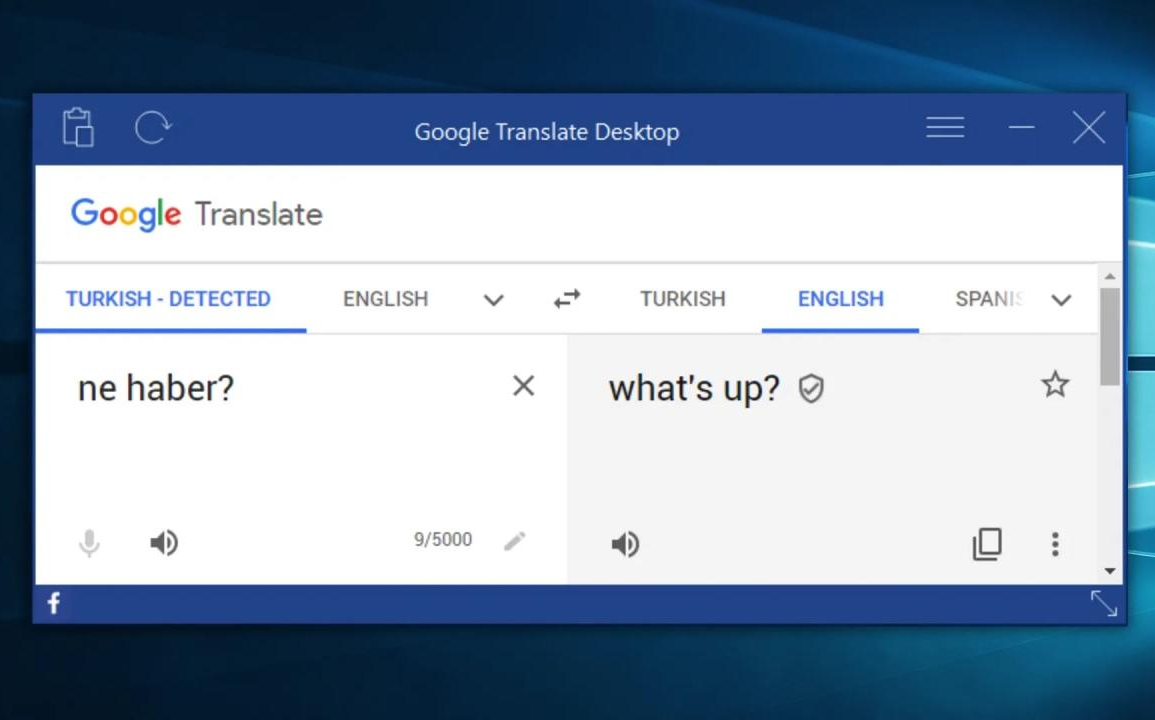Click the refresh arrow icon in title bar
The height and width of the screenshot is (720, 1155).
pyautogui.click(x=153, y=127)
